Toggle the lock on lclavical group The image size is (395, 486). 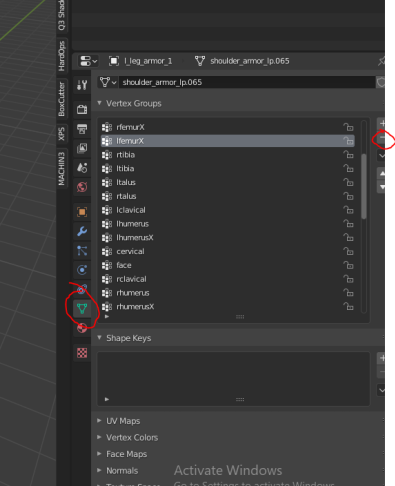[x=348, y=210]
